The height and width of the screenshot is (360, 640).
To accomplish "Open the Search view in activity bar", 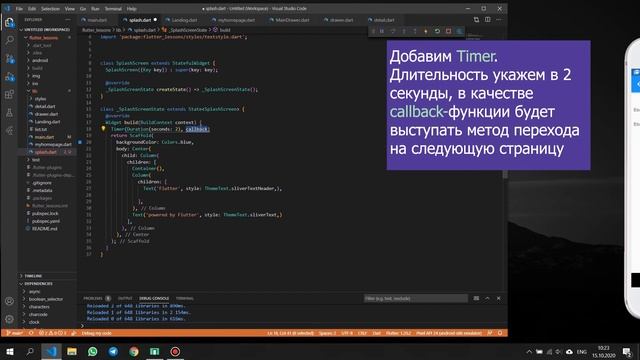I will pyautogui.click(x=9, y=40).
